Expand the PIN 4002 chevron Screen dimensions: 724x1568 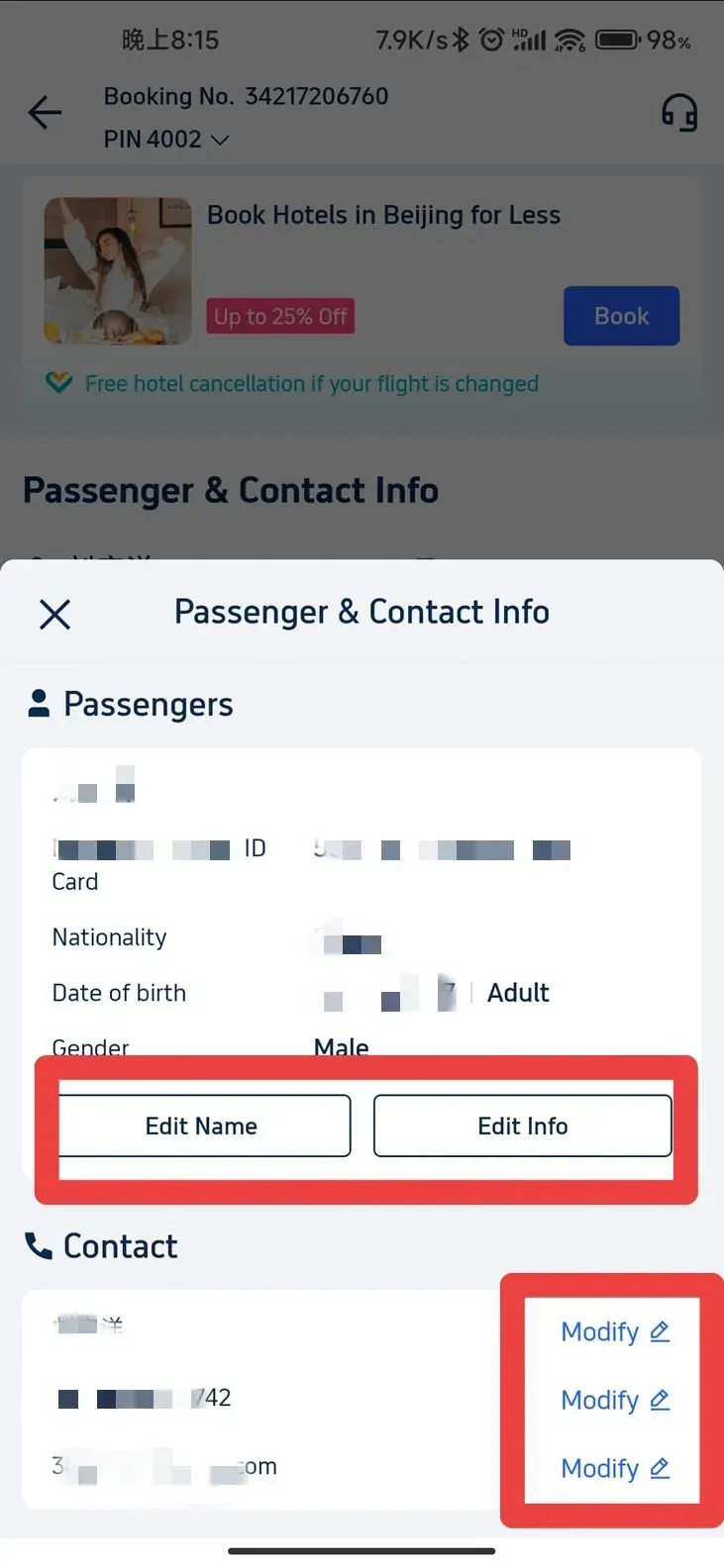[220, 141]
